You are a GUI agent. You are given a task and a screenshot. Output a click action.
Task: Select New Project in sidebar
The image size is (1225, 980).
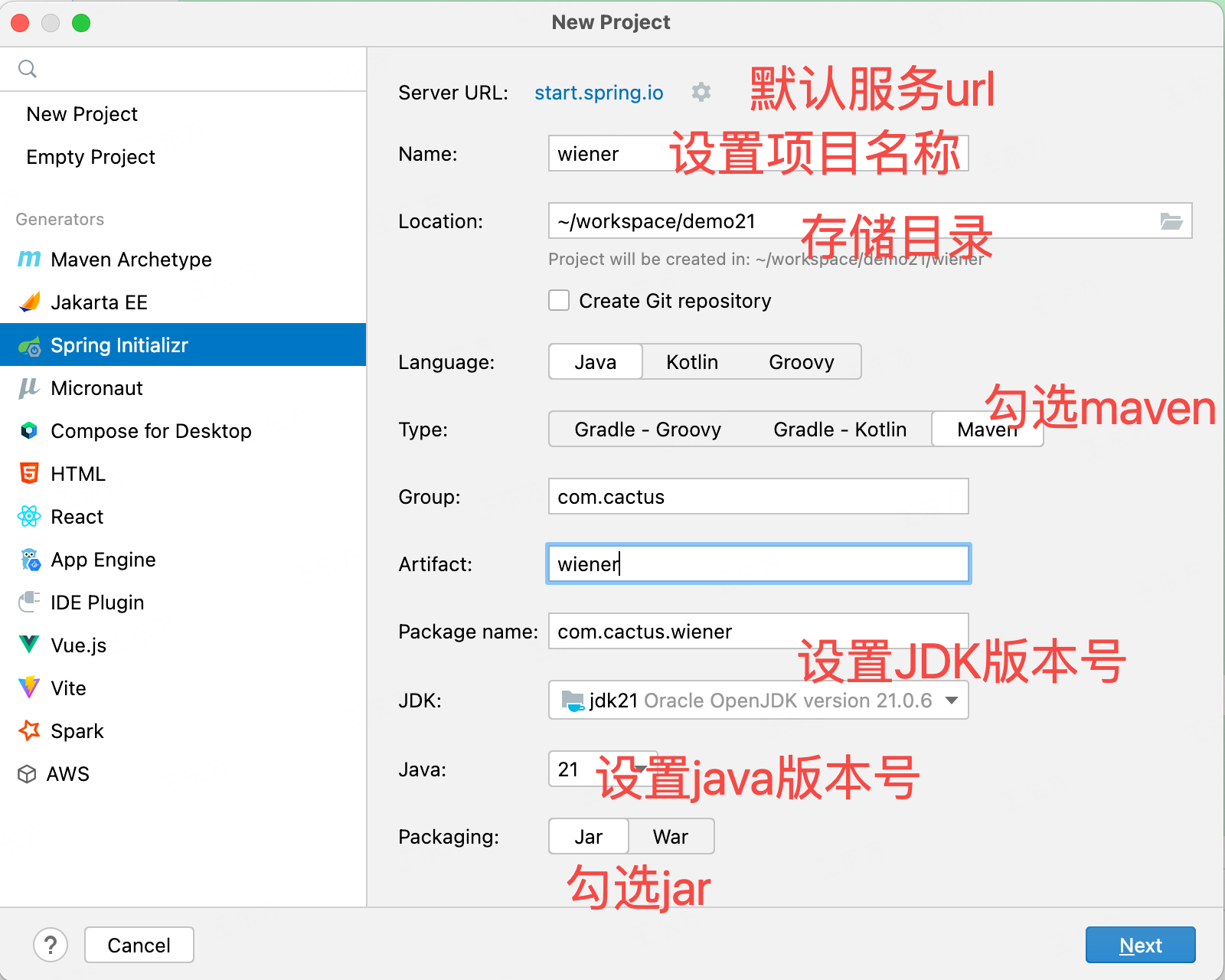point(184,114)
